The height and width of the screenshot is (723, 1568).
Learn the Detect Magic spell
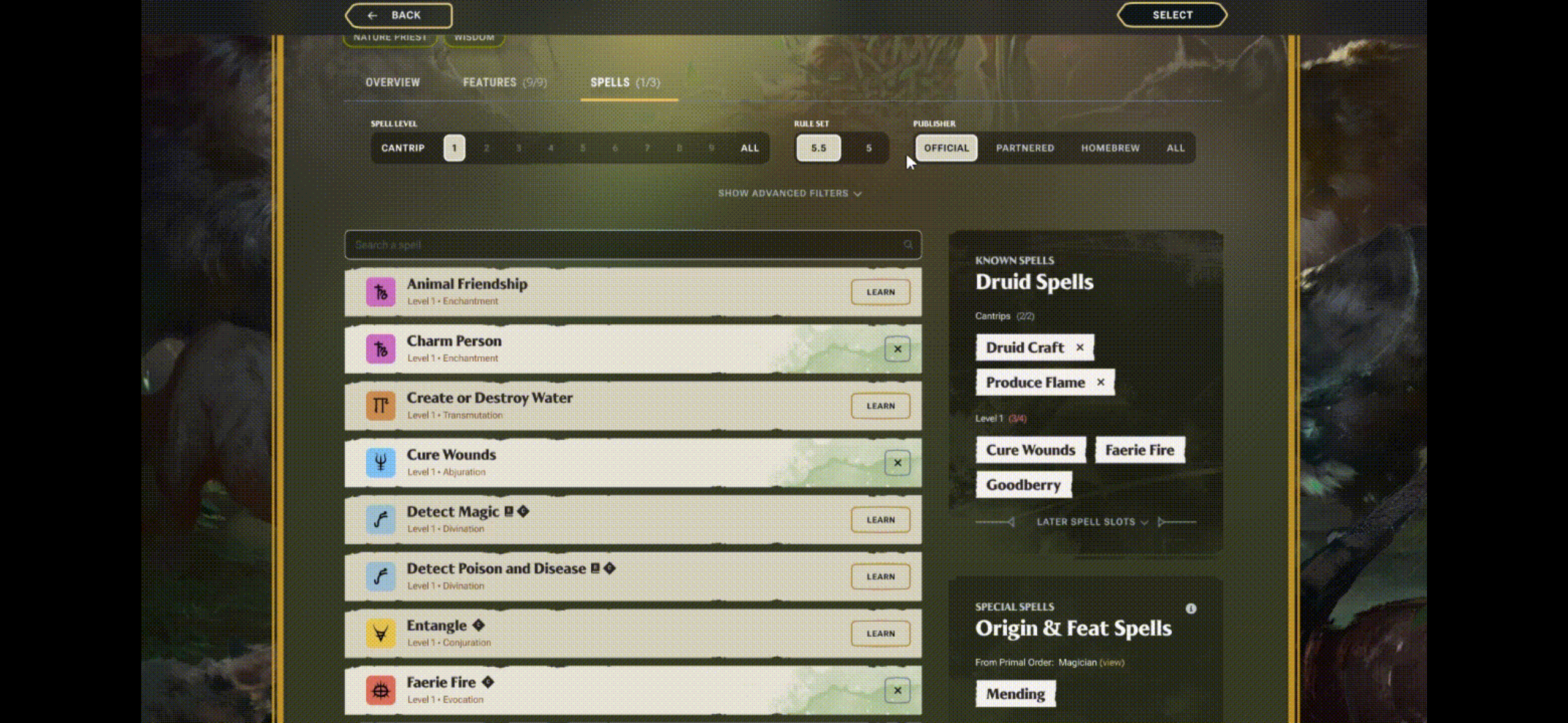tap(880, 520)
